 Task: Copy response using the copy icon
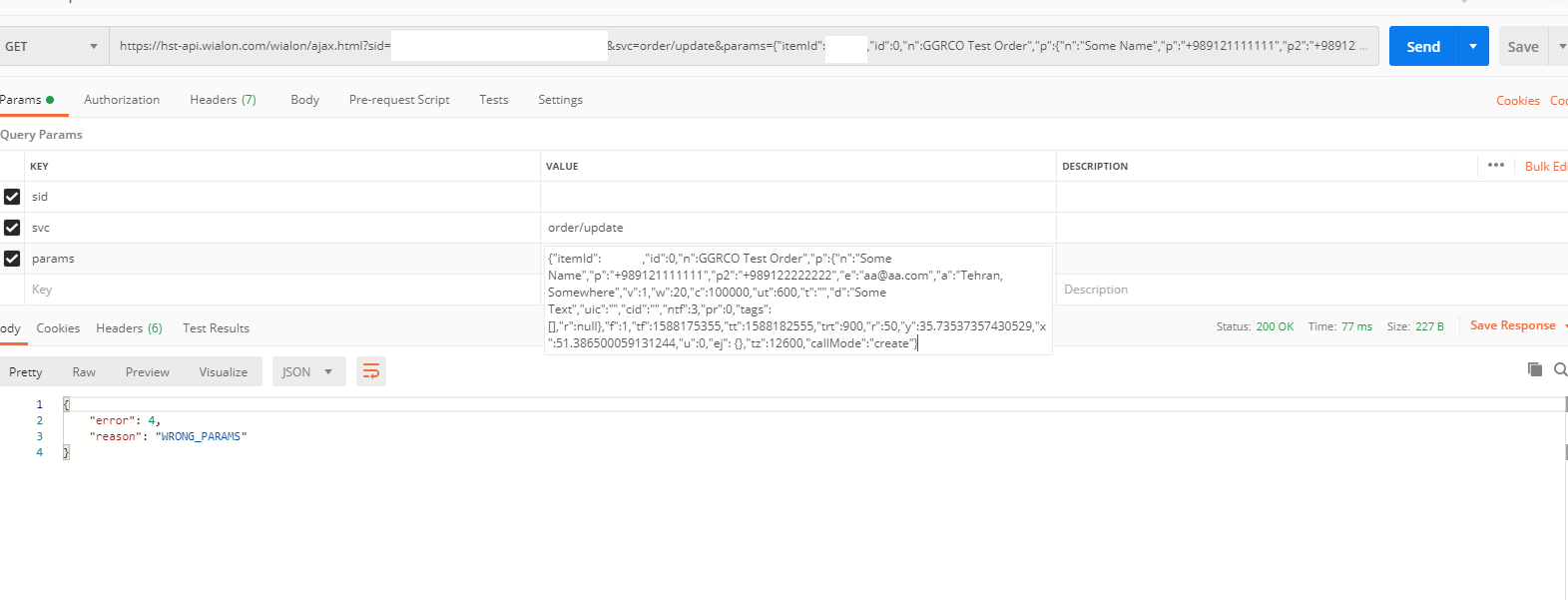tap(1535, 369)
